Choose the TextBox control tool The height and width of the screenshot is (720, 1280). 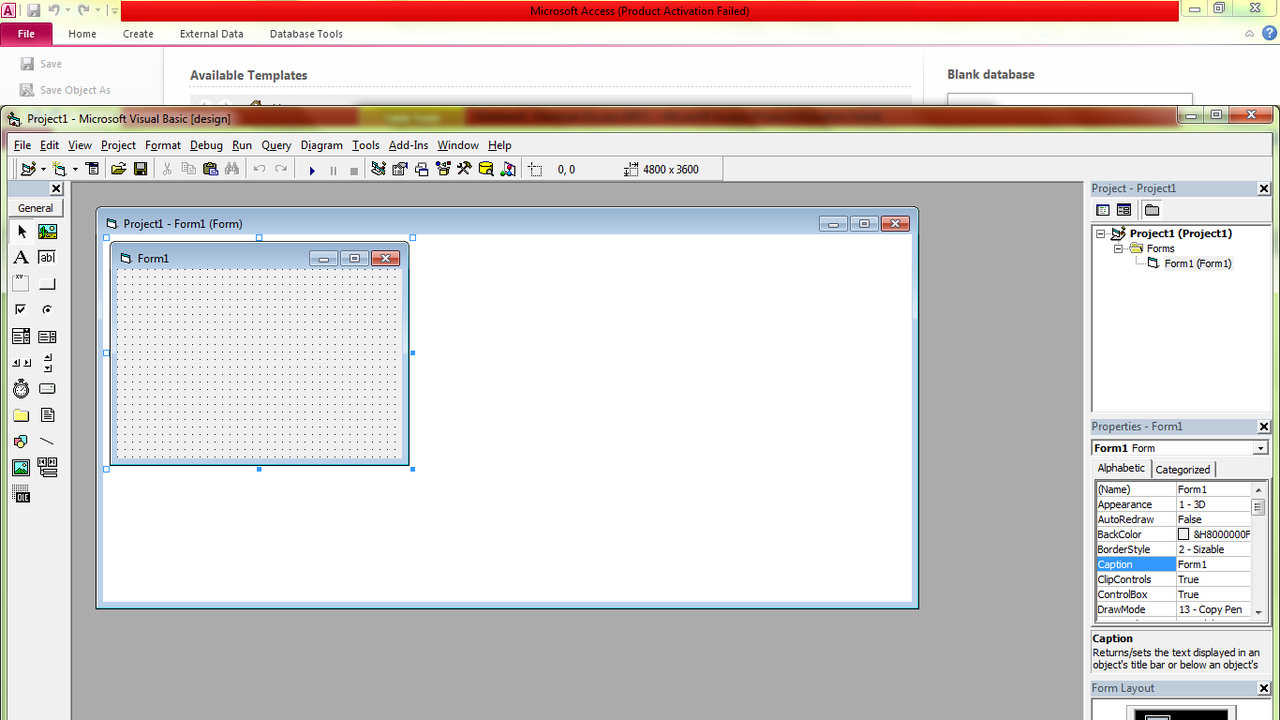[x=47, y=258]
